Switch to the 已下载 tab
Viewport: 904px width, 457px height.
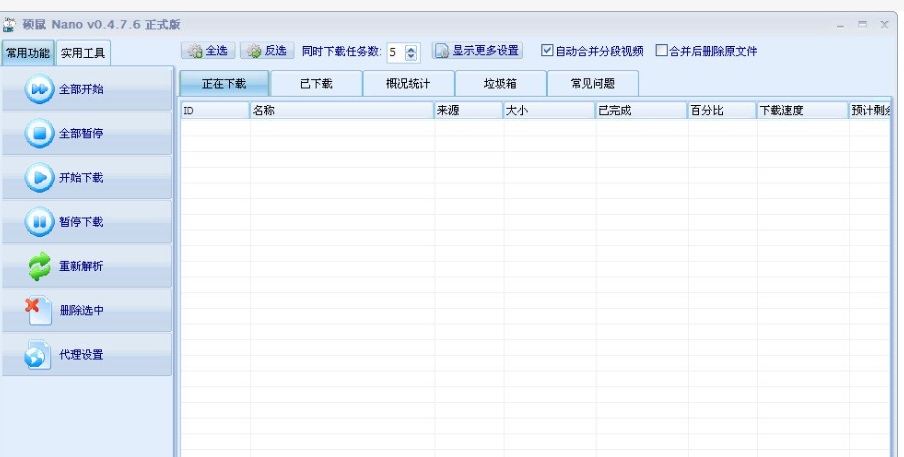point(316,84)
